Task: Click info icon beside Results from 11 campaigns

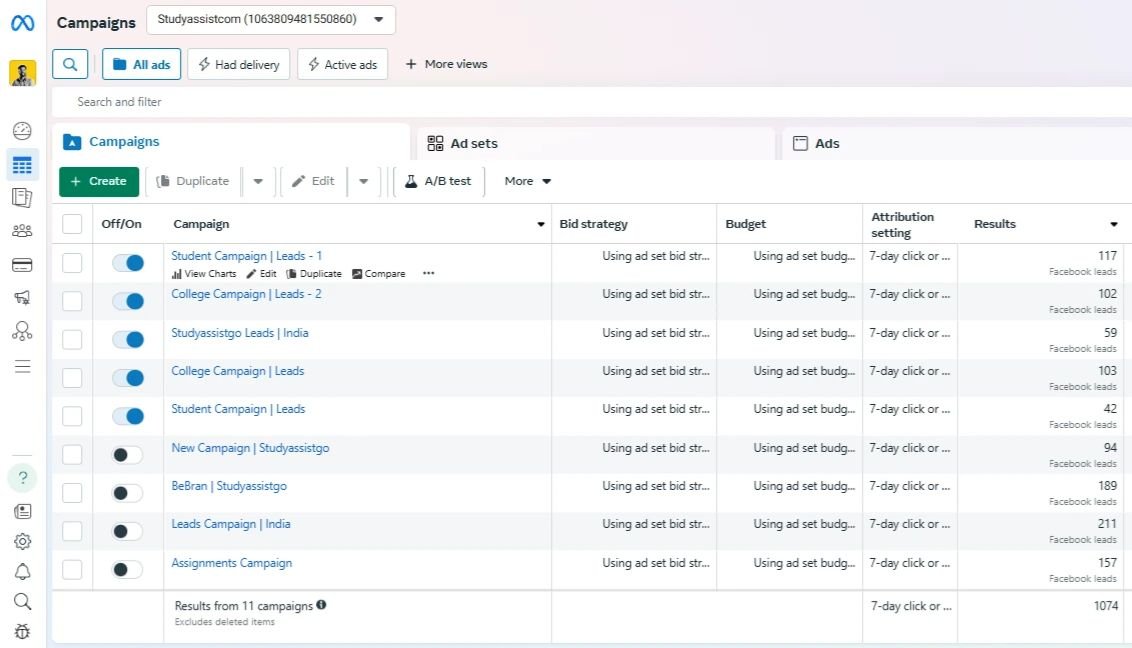Action: 321,605
